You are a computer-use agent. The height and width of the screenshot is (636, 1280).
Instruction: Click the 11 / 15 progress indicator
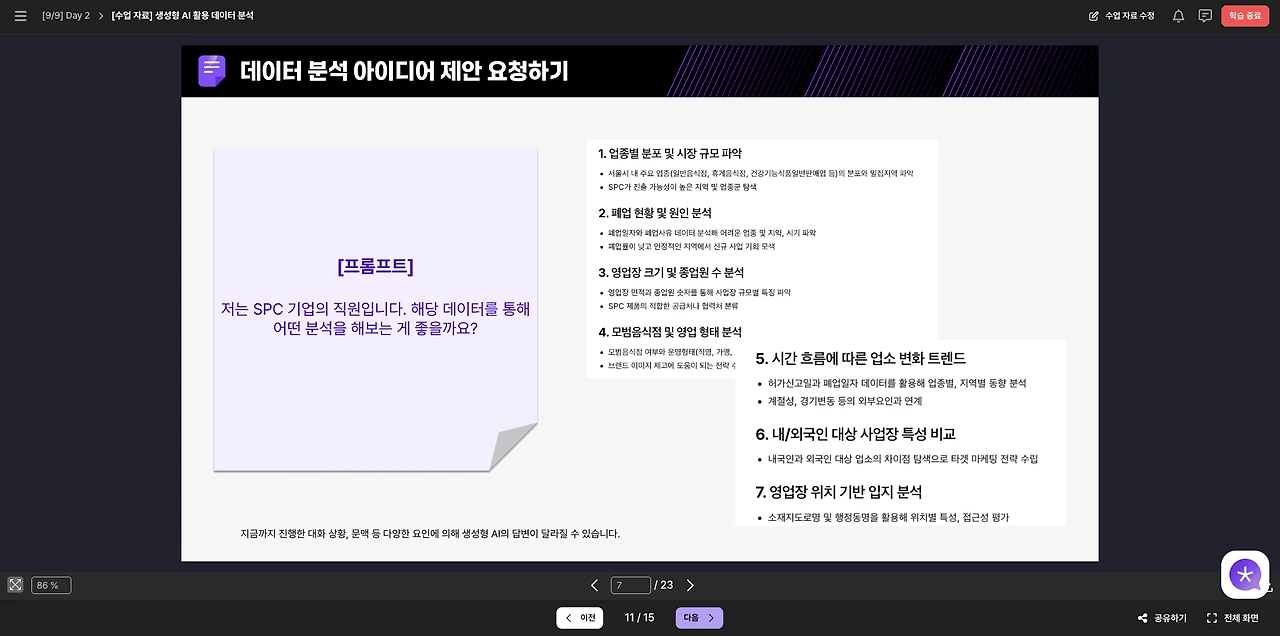(639, 618)
